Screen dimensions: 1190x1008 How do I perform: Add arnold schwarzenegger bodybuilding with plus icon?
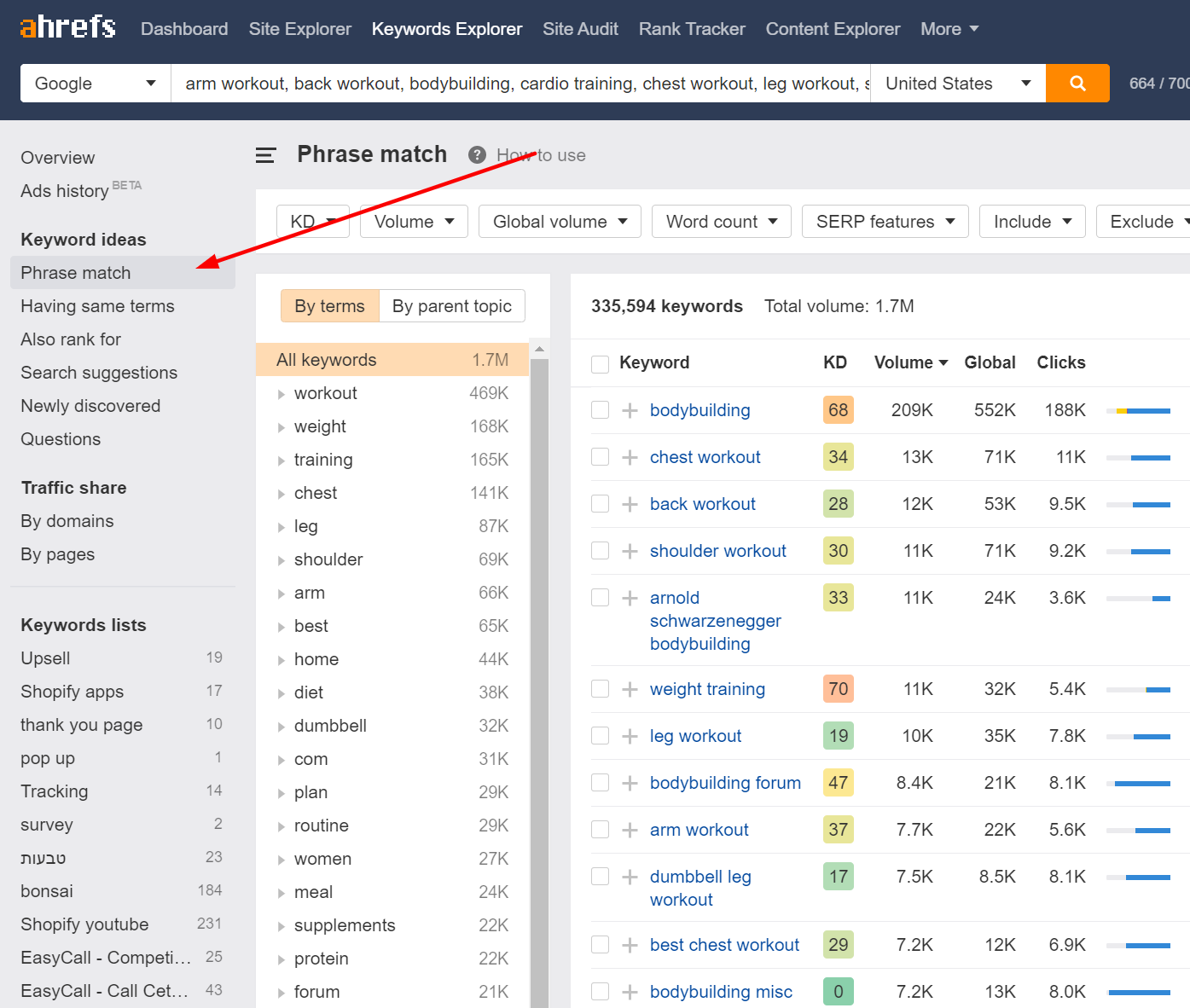(630, 598)
